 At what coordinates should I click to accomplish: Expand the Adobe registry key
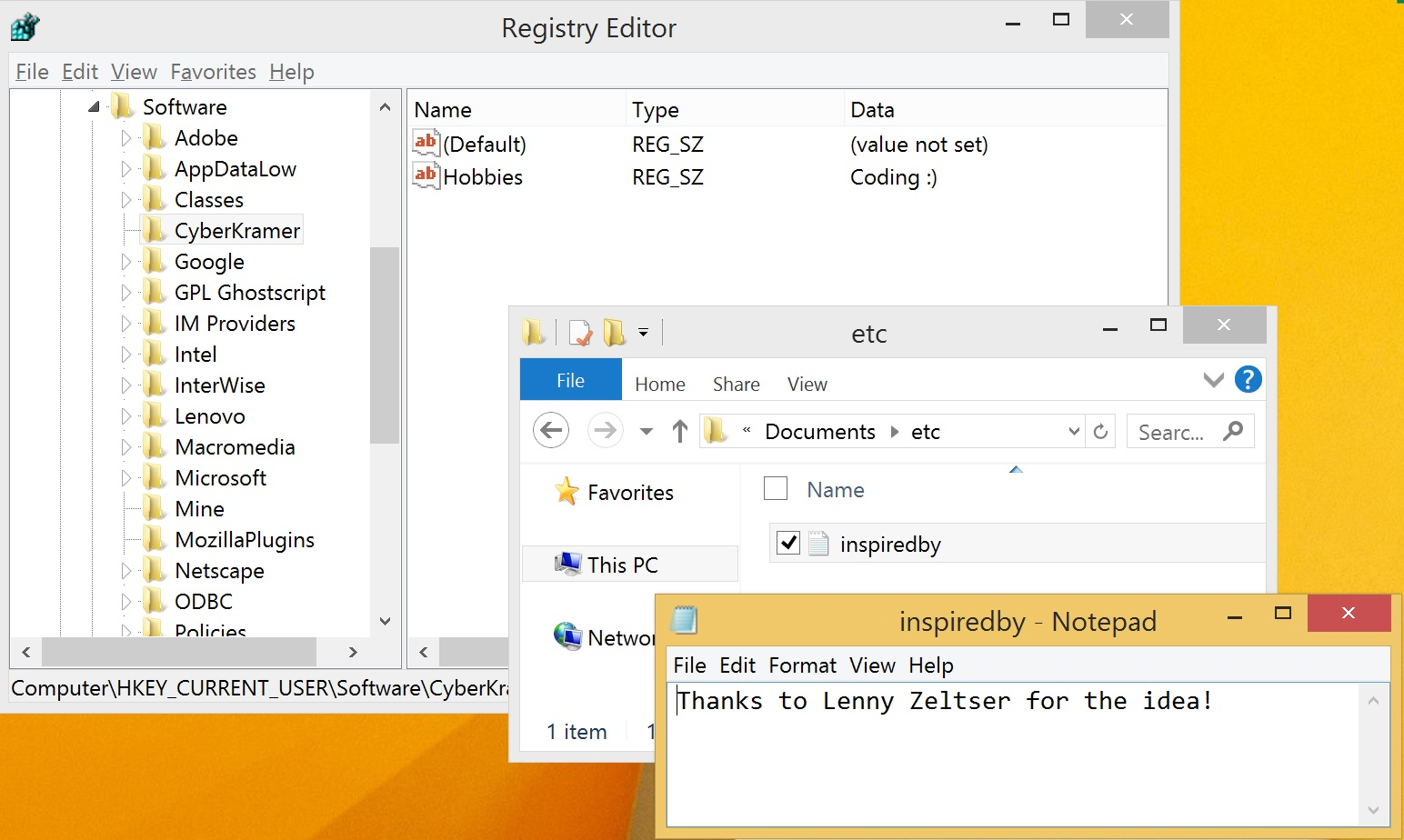(126, 138)
